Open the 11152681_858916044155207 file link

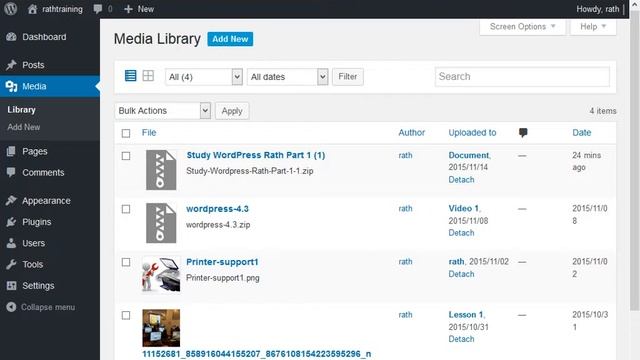click(257, 353)
